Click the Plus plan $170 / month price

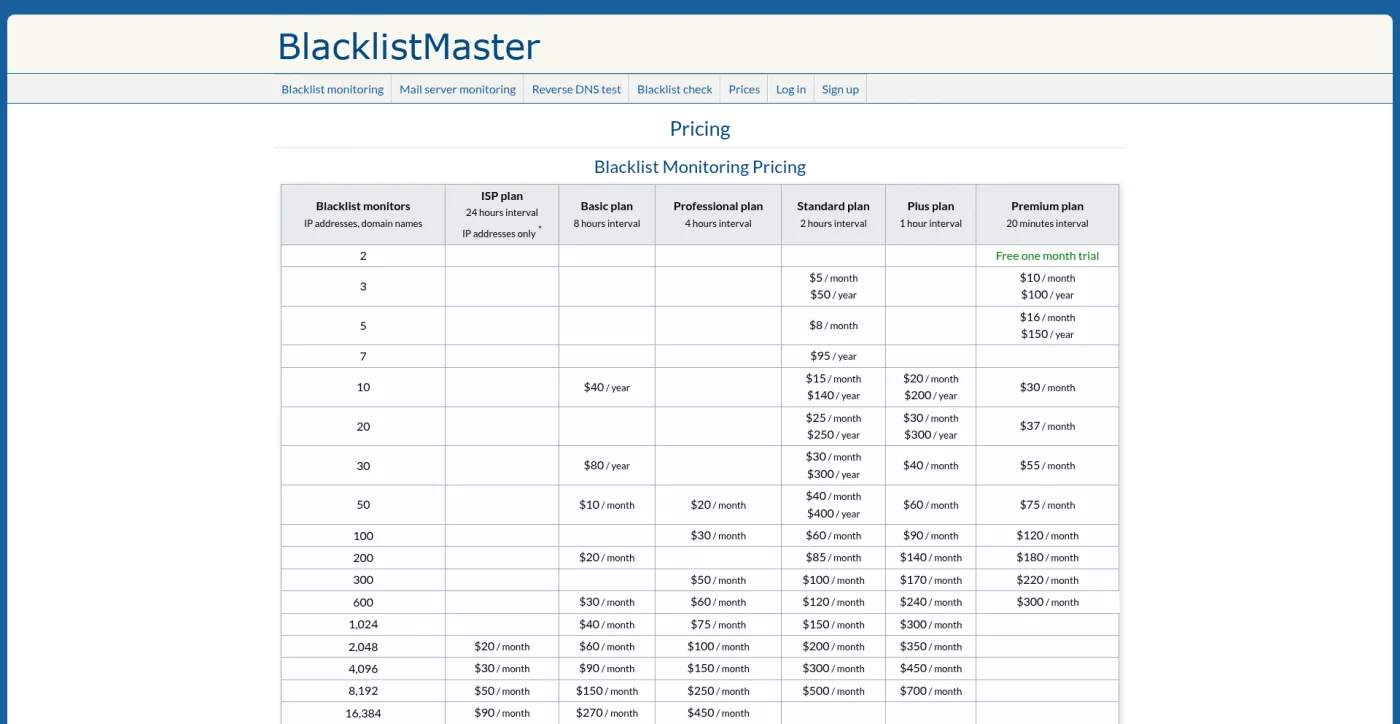930,580
